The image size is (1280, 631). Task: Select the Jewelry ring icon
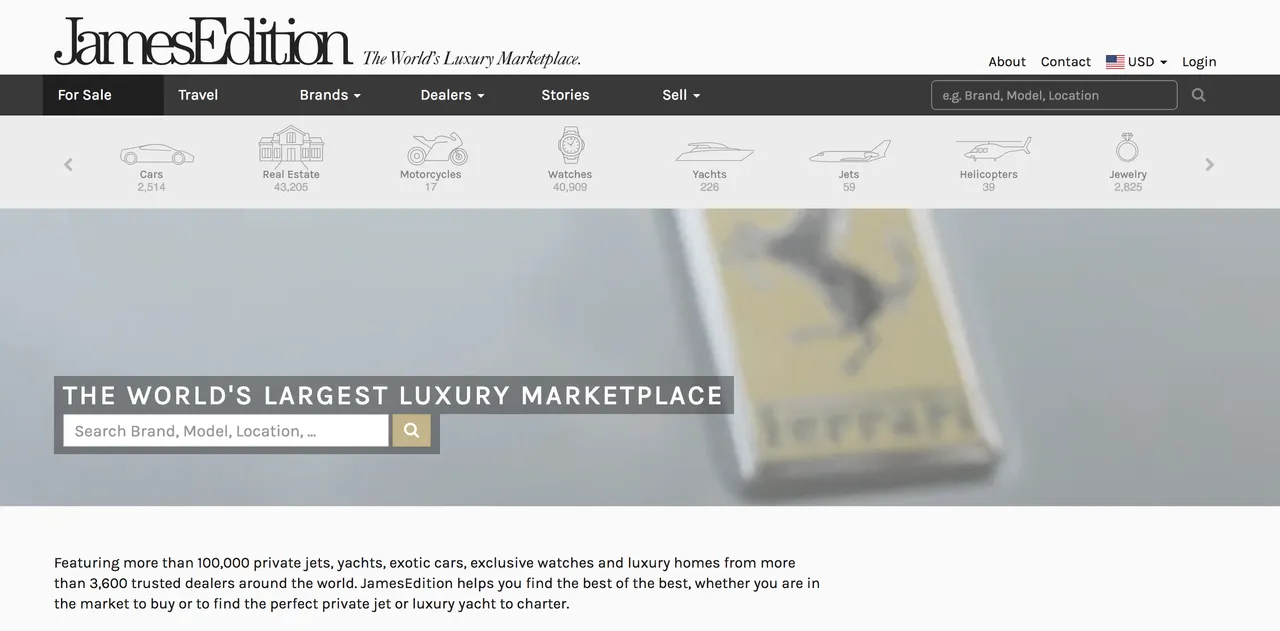[1127, 148]
